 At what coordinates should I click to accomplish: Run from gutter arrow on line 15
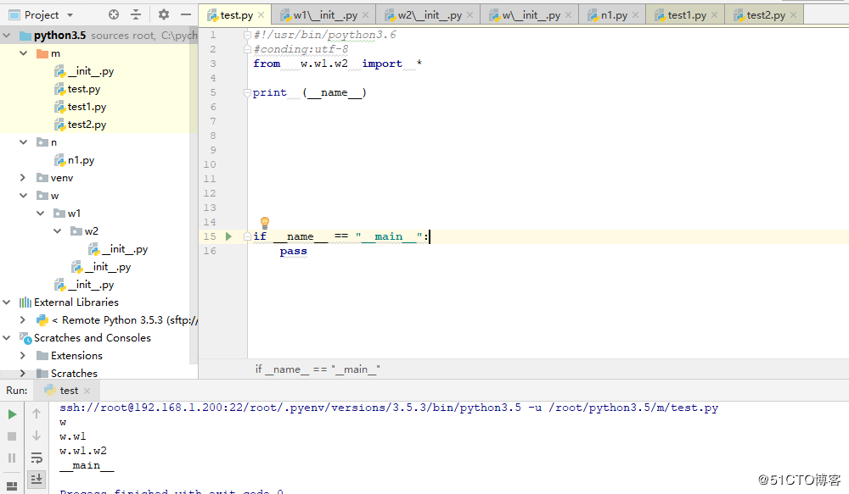tap(228, 236)
